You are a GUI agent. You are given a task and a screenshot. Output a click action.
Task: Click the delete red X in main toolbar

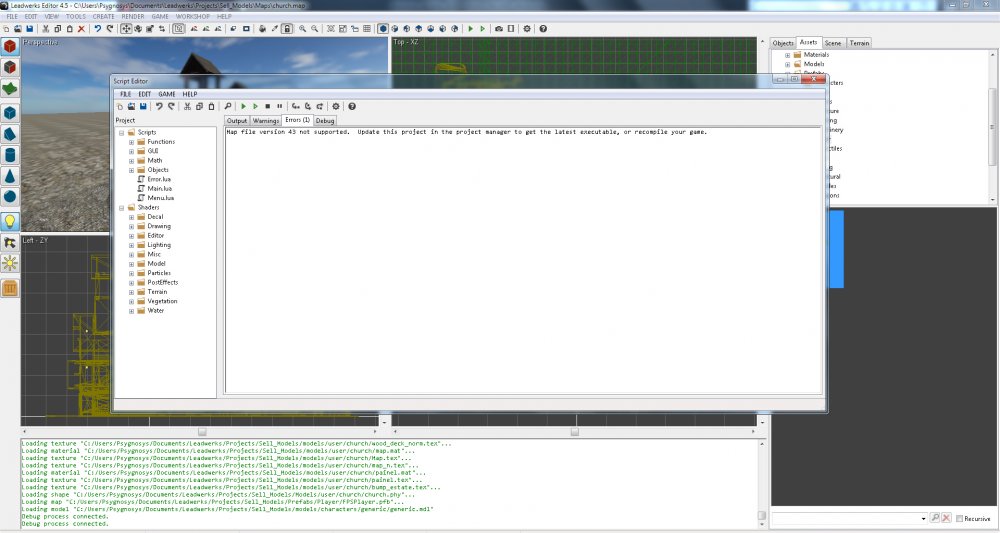coord(81,29)
